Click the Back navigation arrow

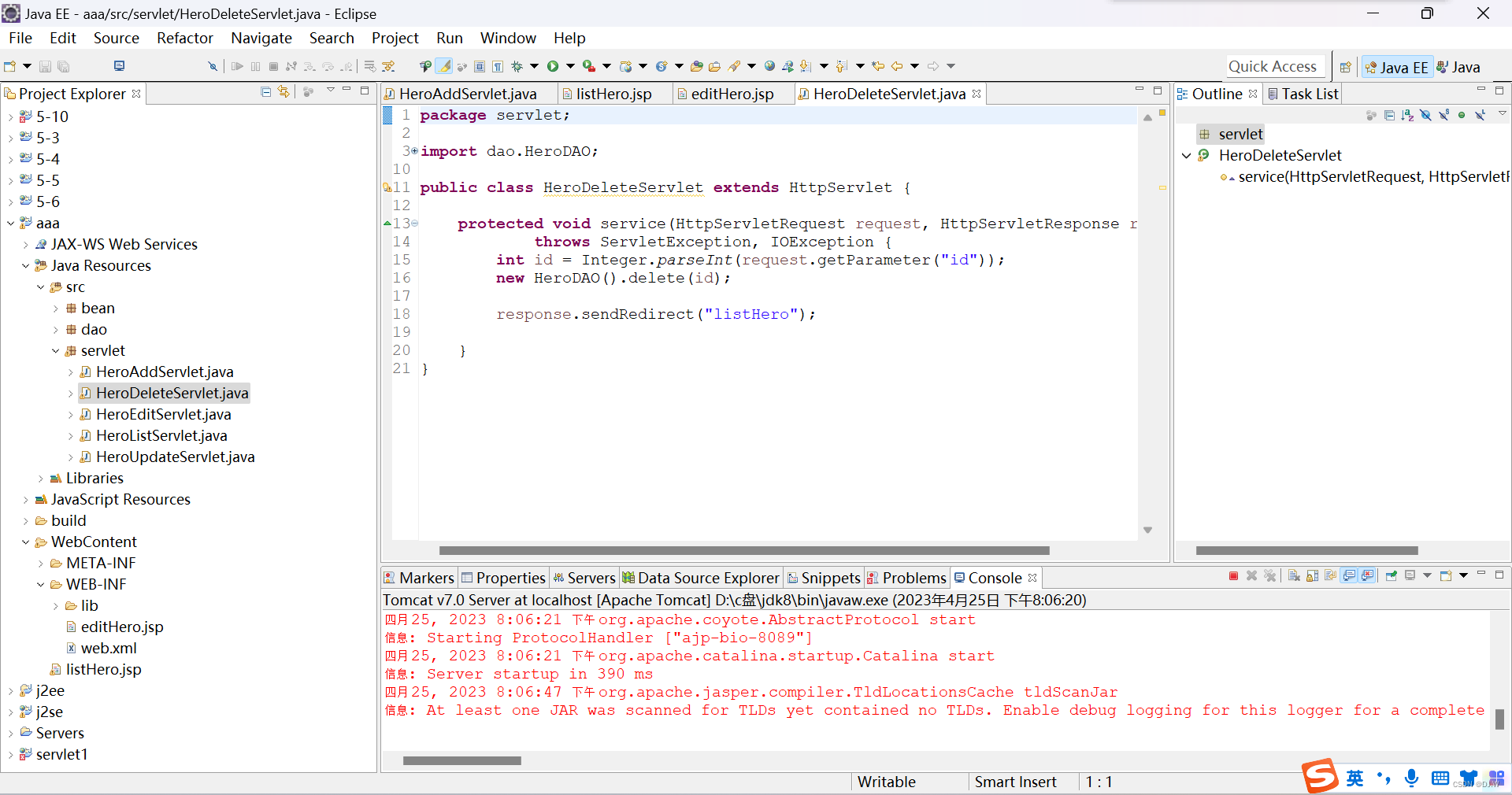(897, 66)
